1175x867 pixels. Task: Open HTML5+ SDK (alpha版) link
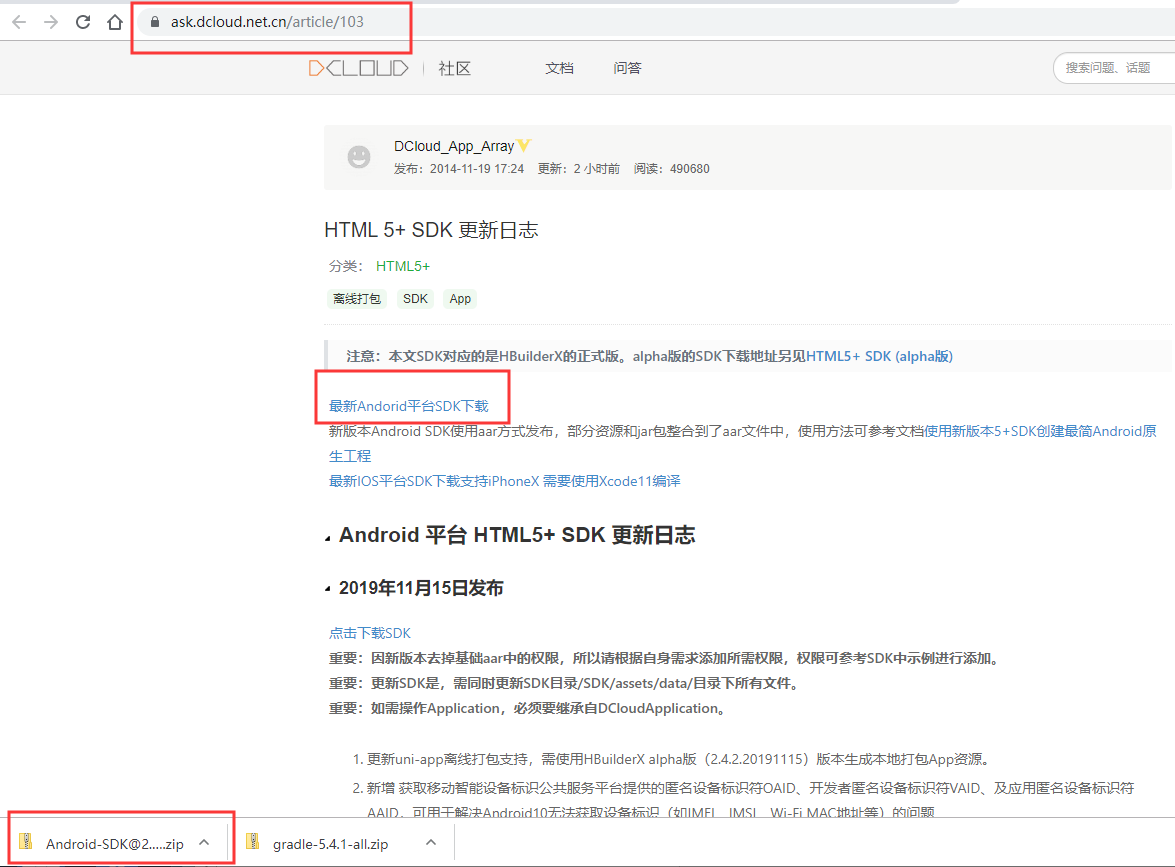point(880,357)
